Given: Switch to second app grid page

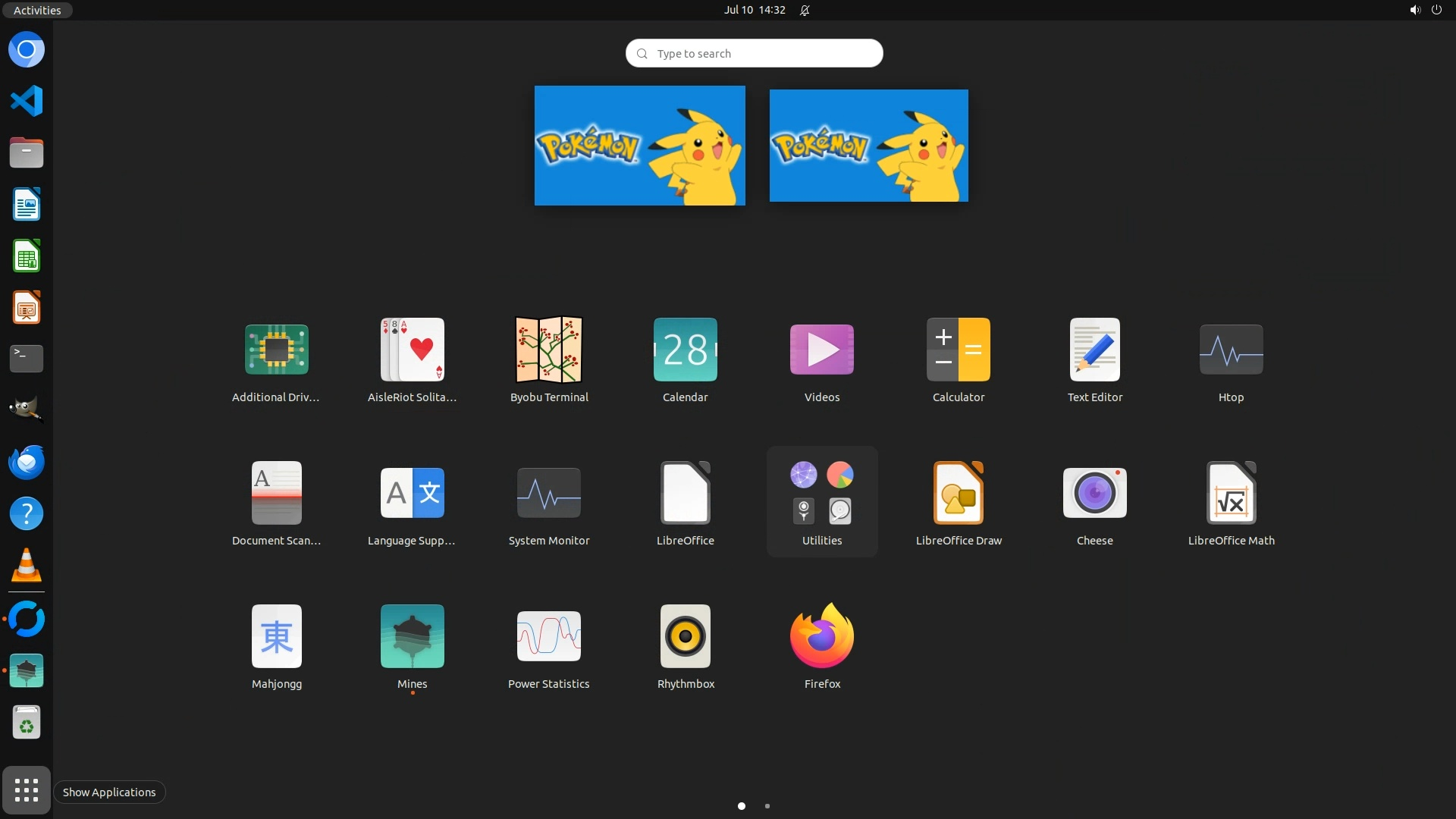Looking at the screenshot, I should pyautogui.click(x=767, y=806).
